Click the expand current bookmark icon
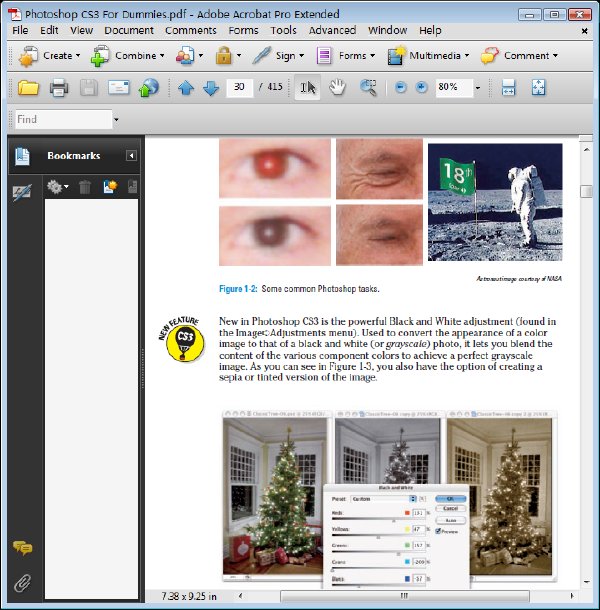The image size is (600, 610). [x=133, y=187]
